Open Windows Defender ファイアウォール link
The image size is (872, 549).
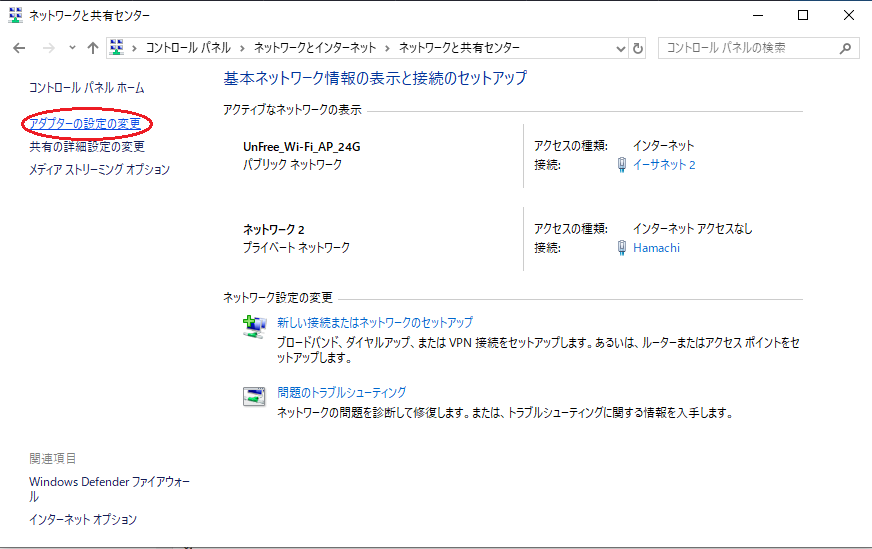point(110,489)
